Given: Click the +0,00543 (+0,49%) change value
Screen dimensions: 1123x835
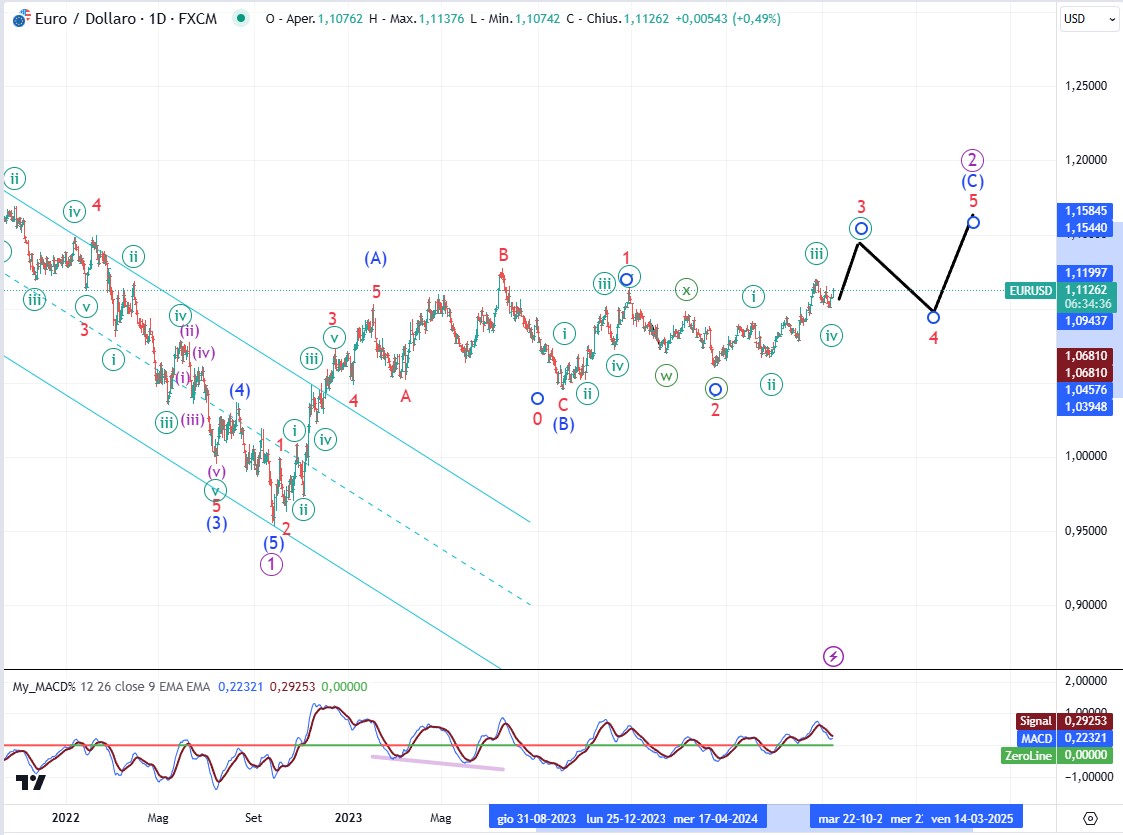Looking at the screenshot, I should [728, 19].
